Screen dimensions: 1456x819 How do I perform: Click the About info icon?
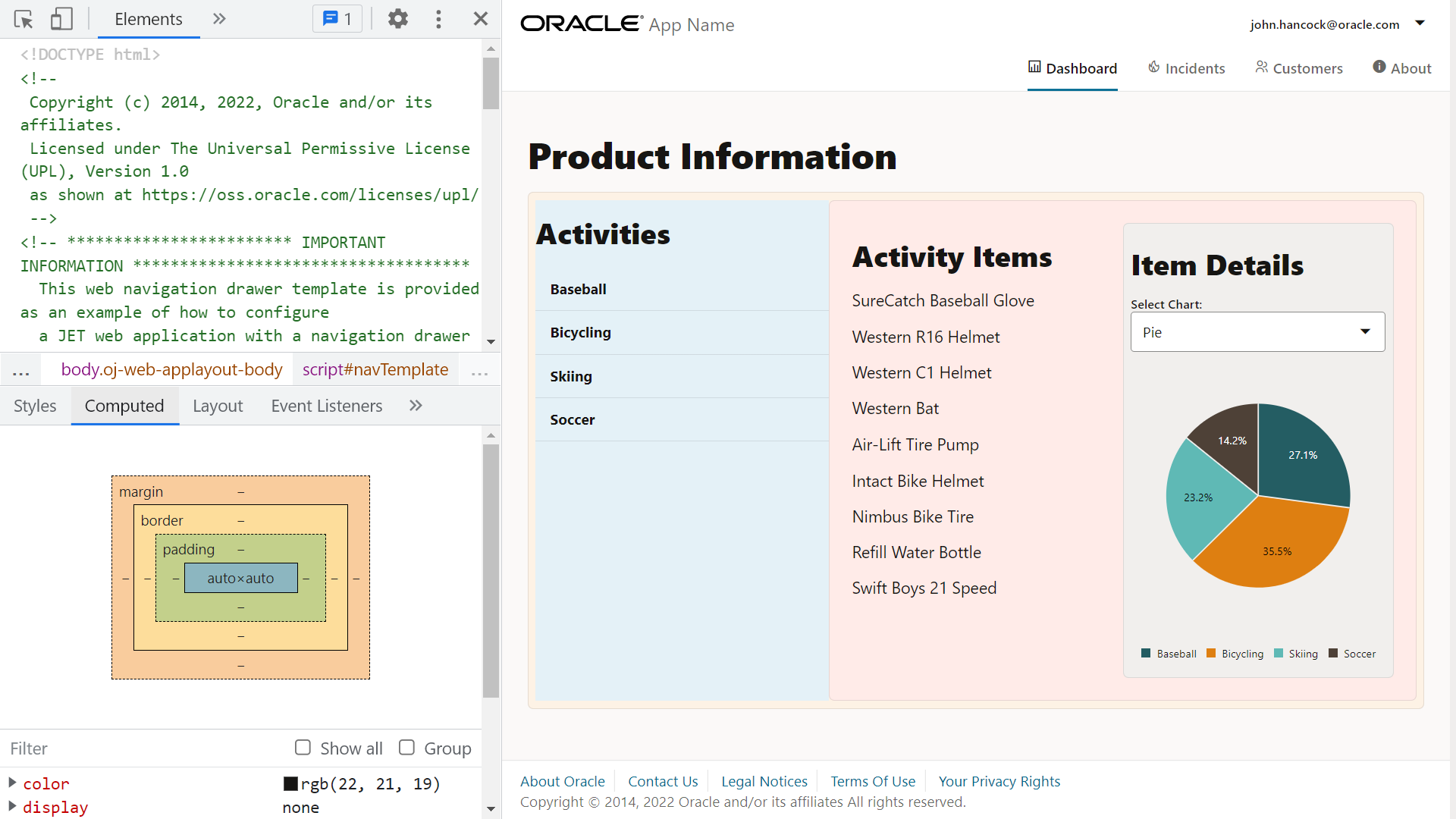[x=1379, y=67]
